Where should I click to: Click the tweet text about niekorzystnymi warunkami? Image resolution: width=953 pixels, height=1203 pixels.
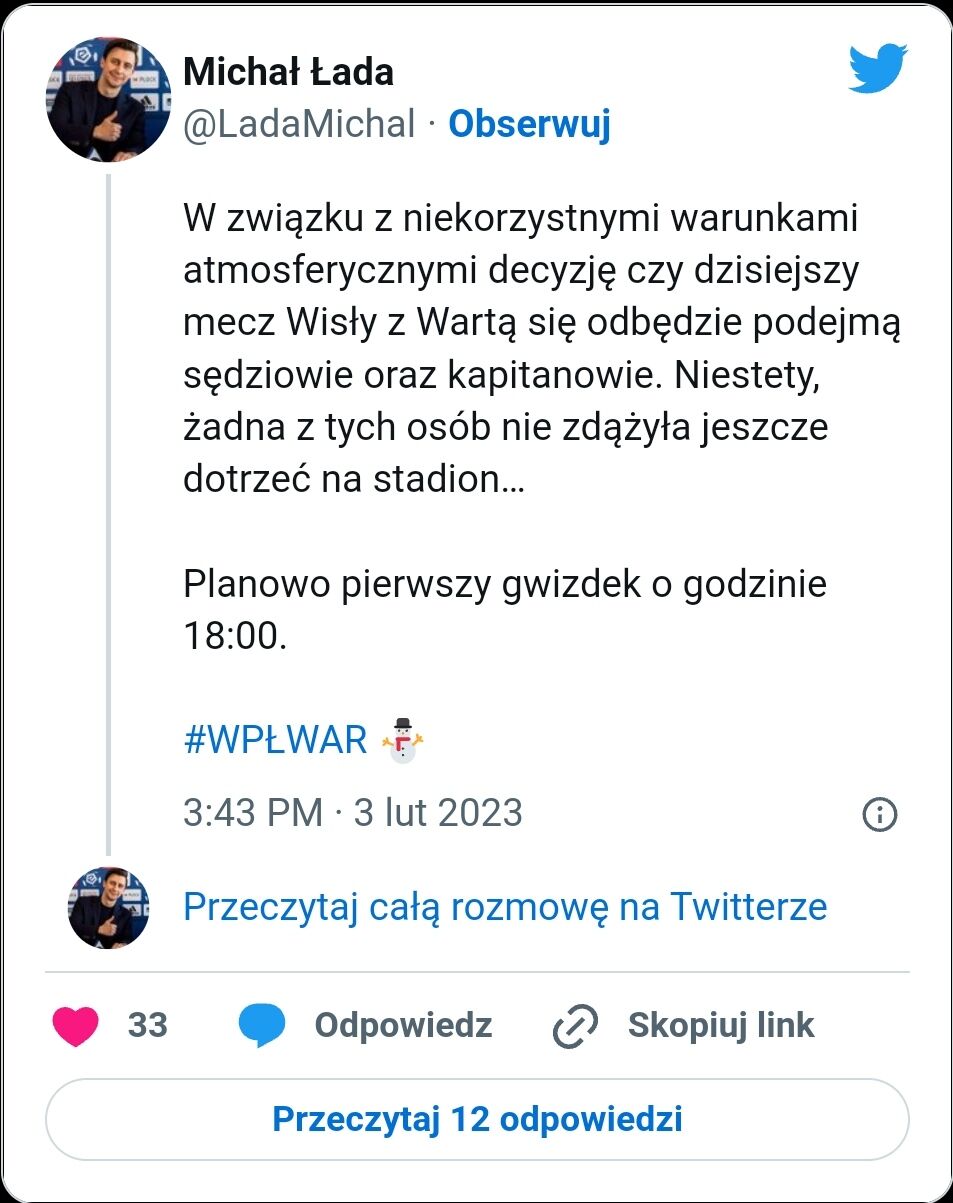click(542, 349)
